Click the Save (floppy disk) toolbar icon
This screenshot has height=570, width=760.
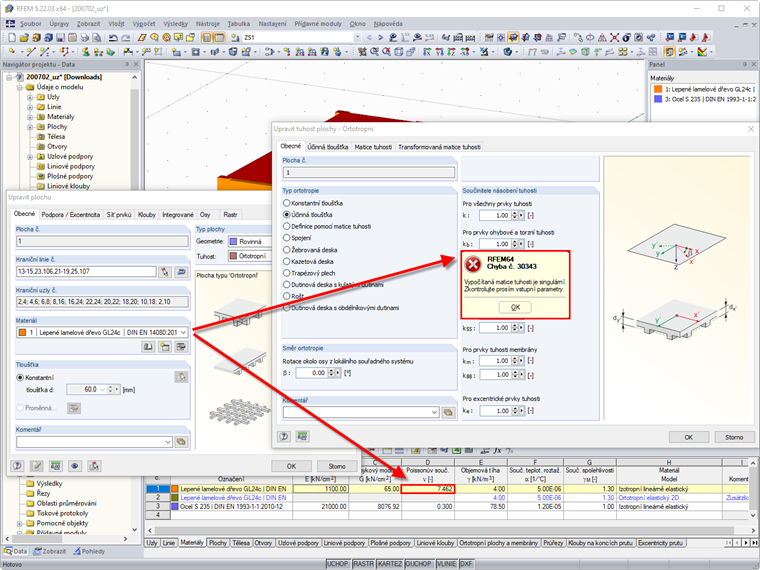click(60, 37)
